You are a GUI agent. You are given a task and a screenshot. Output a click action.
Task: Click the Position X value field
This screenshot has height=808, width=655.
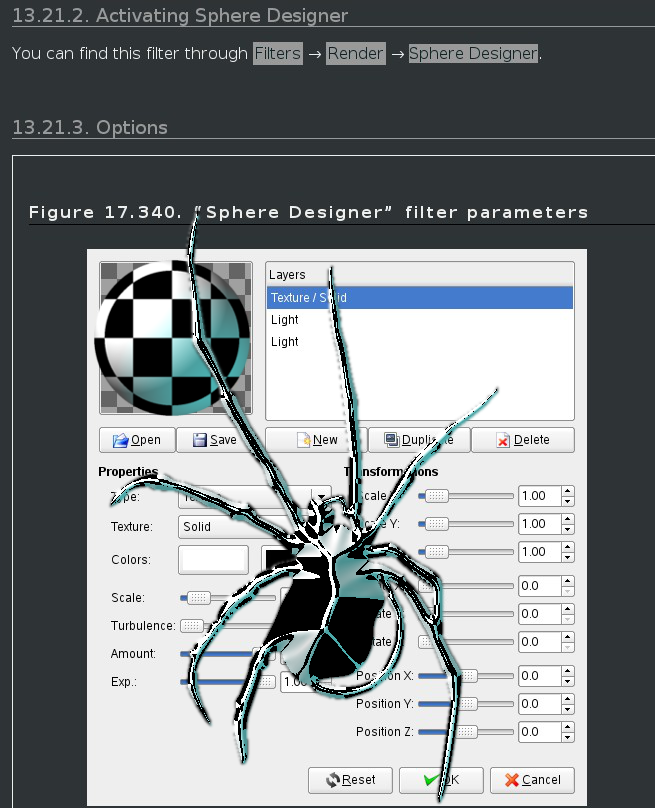coord(539,676)
